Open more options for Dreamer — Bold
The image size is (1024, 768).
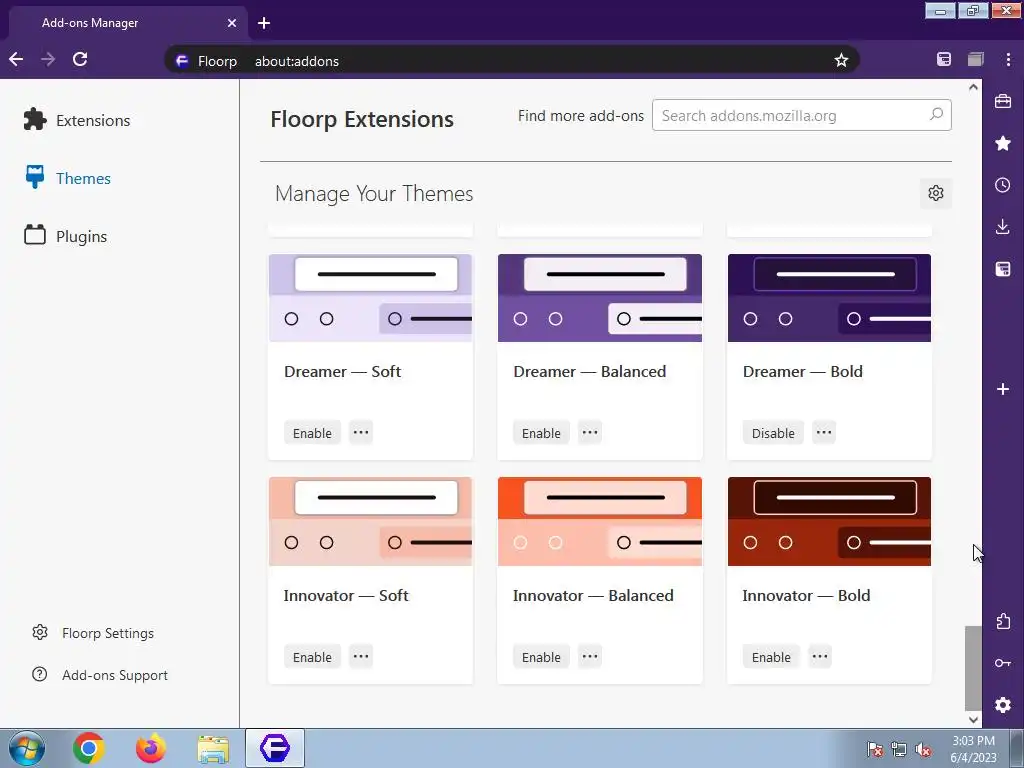click(824, 432)
